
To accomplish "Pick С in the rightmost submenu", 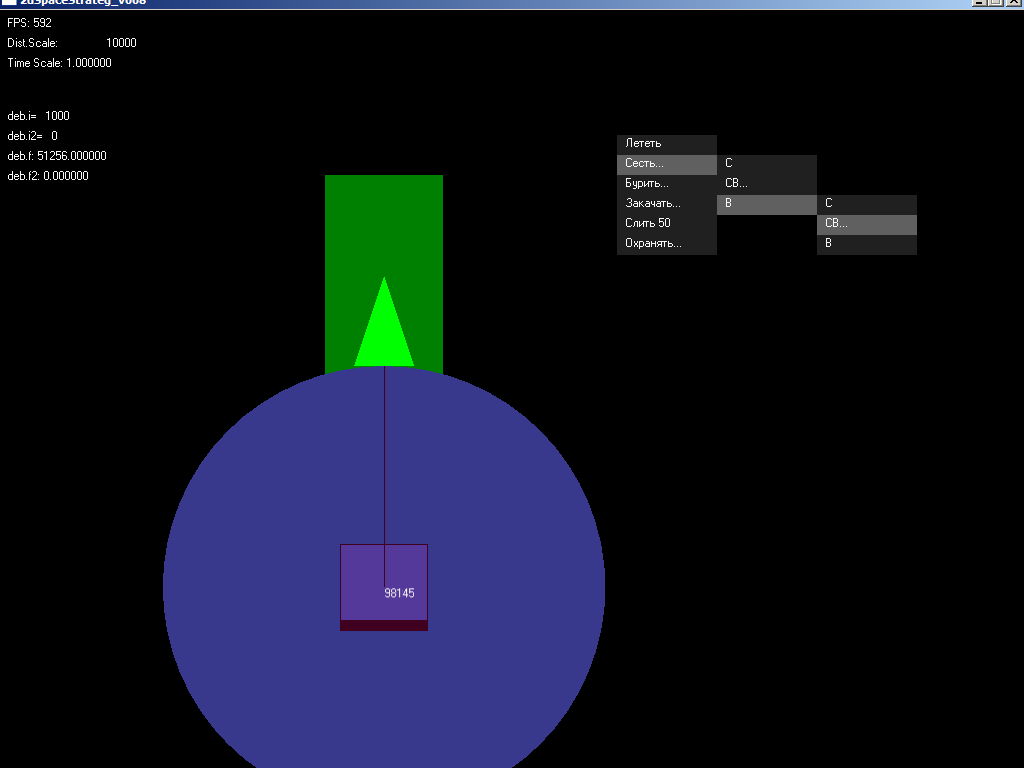I will click(866, 204).
